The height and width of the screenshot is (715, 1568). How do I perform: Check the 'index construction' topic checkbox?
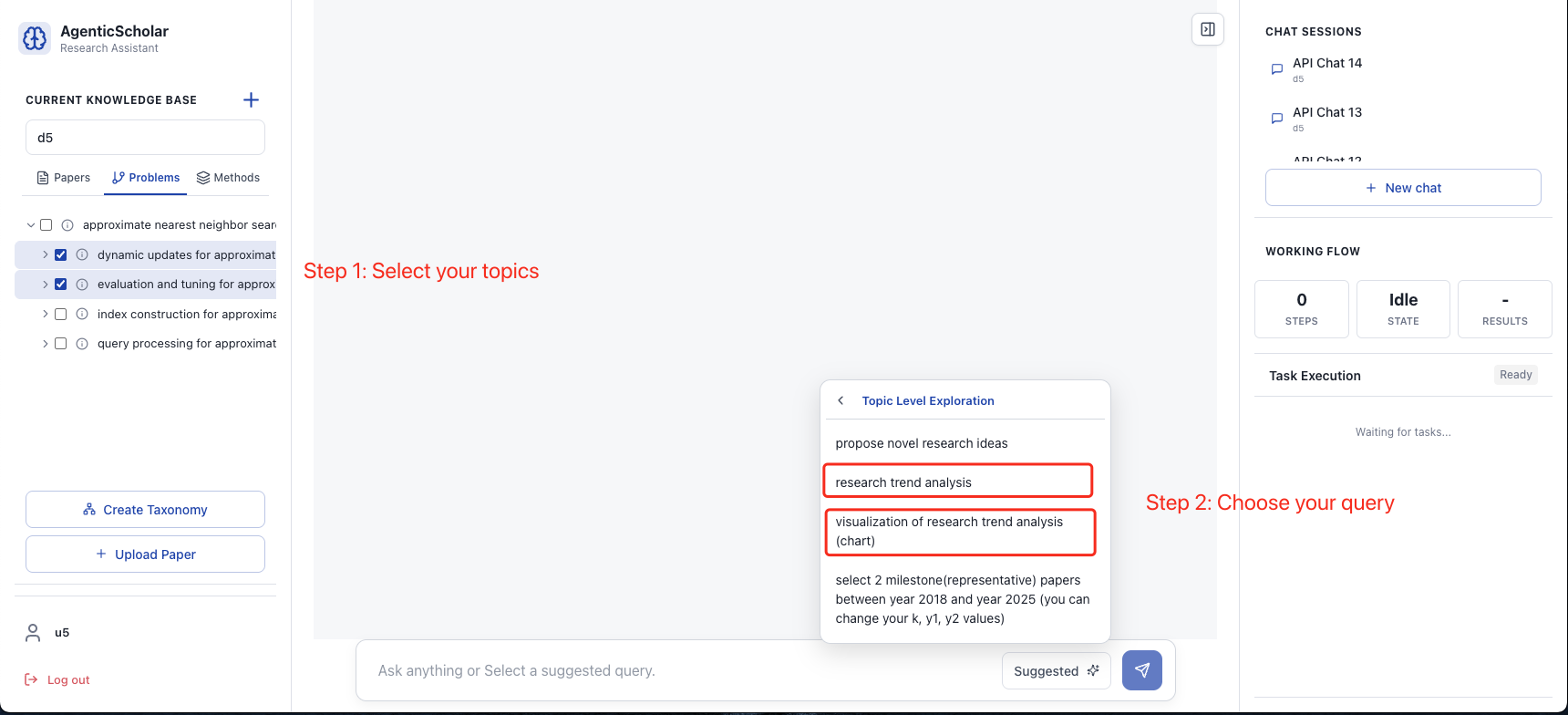pyautogui.click(x=60, y=314)
